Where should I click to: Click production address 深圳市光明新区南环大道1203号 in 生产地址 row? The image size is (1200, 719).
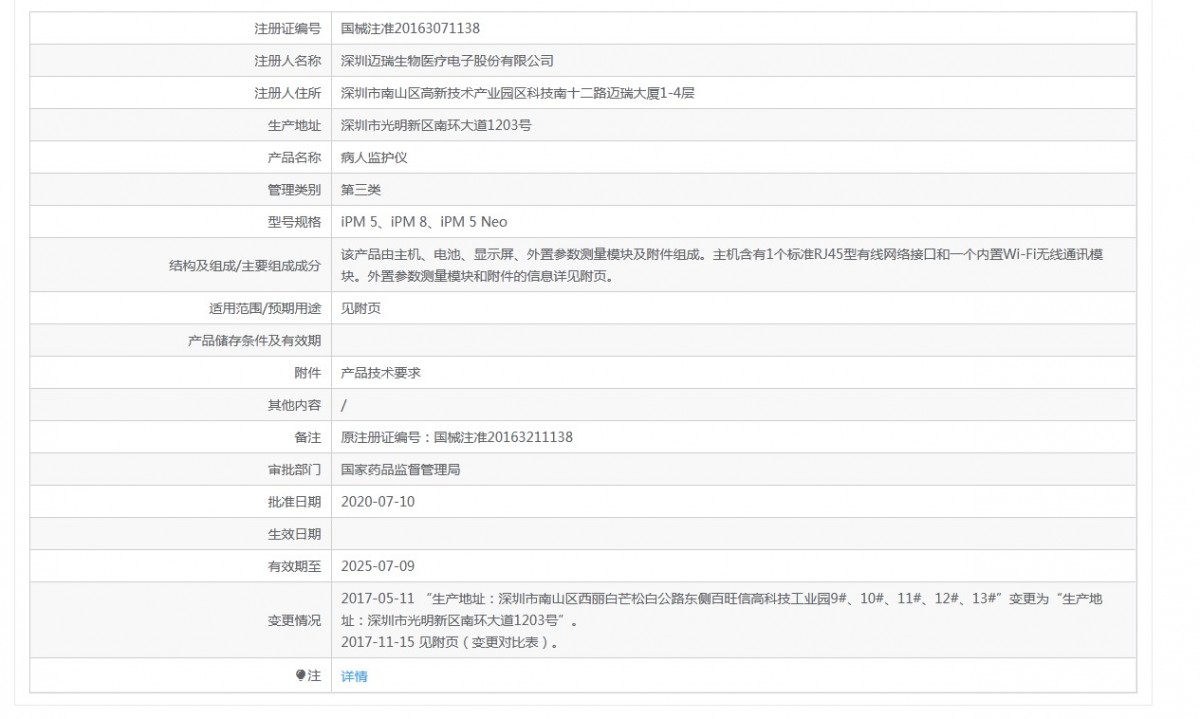coord(435,125)
